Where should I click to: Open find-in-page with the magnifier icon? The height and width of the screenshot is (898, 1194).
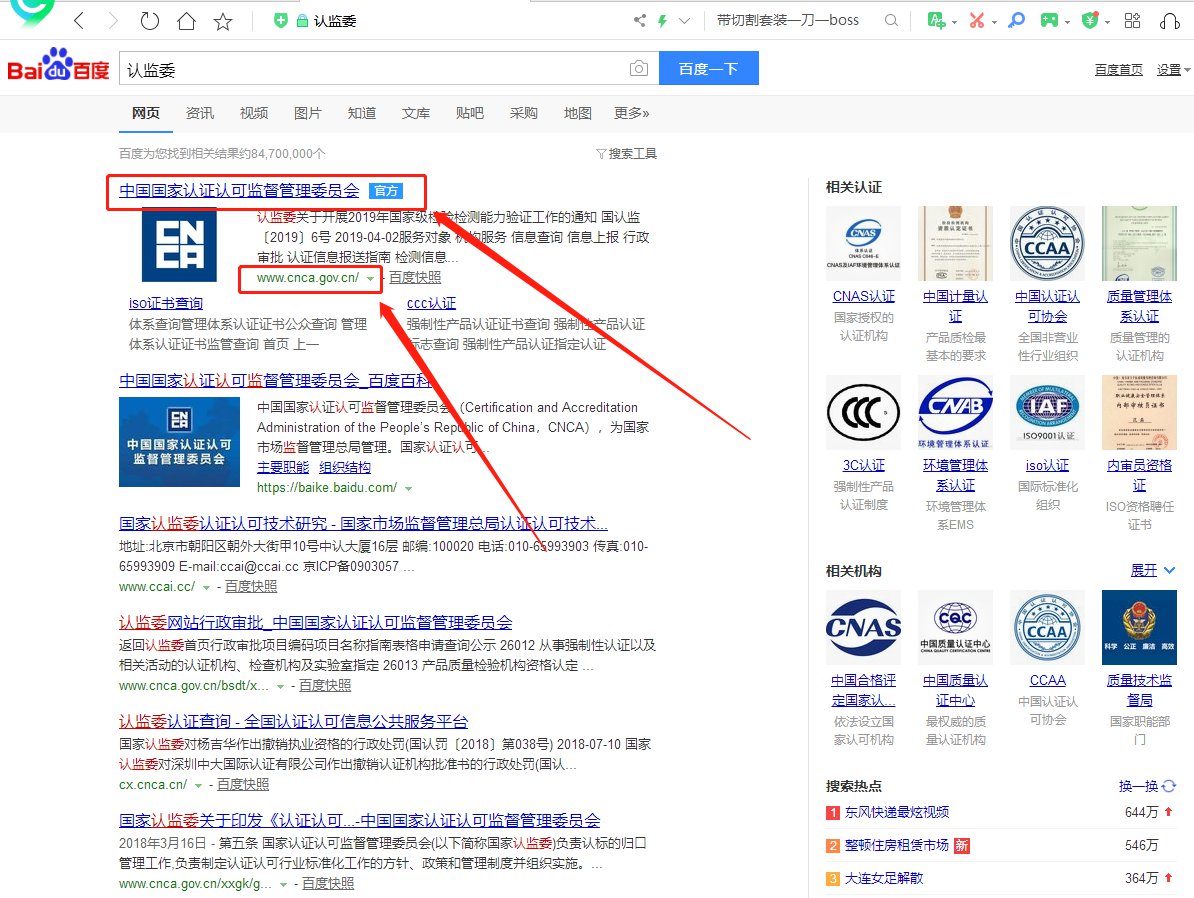coord(1016,20)
